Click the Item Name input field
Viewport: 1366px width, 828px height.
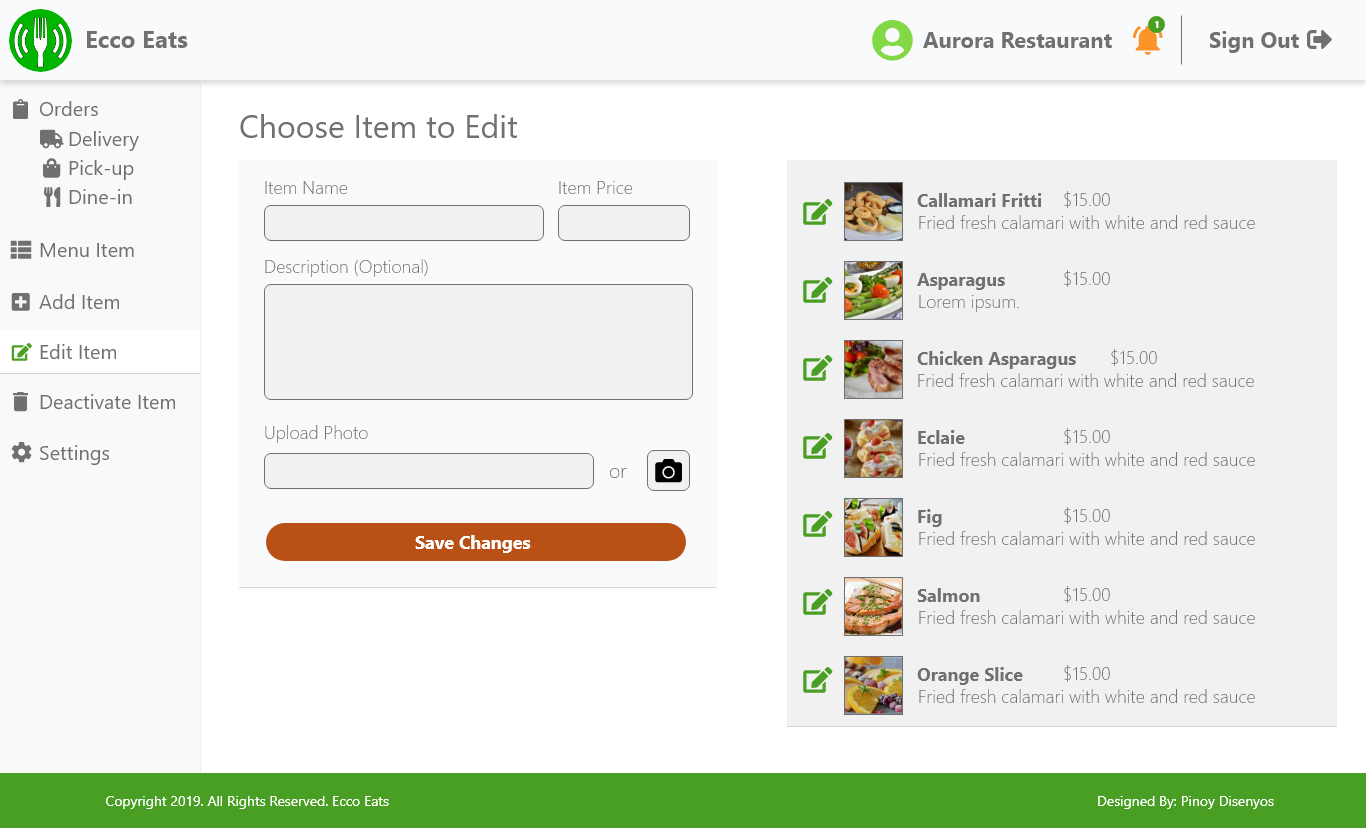[x=404, y=223]
